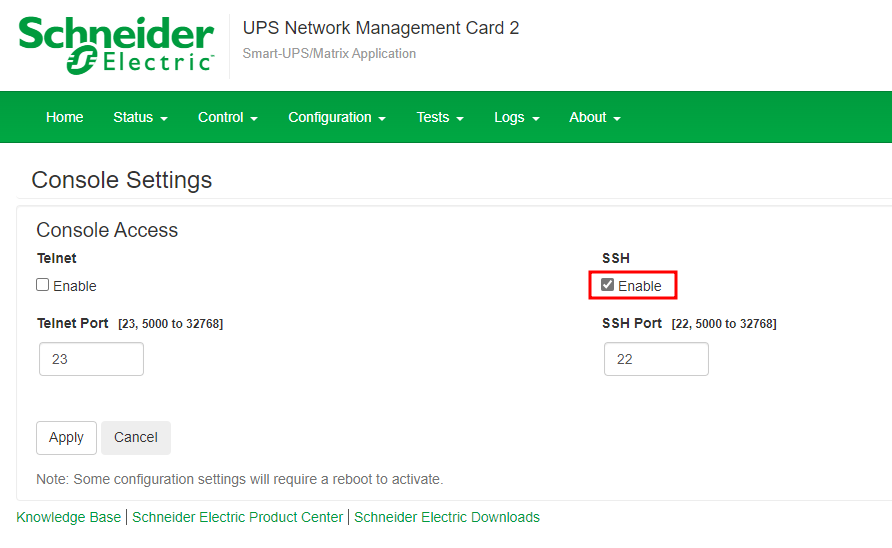Visit Schneider Electric Product Center link

click(x=237, y=517)
